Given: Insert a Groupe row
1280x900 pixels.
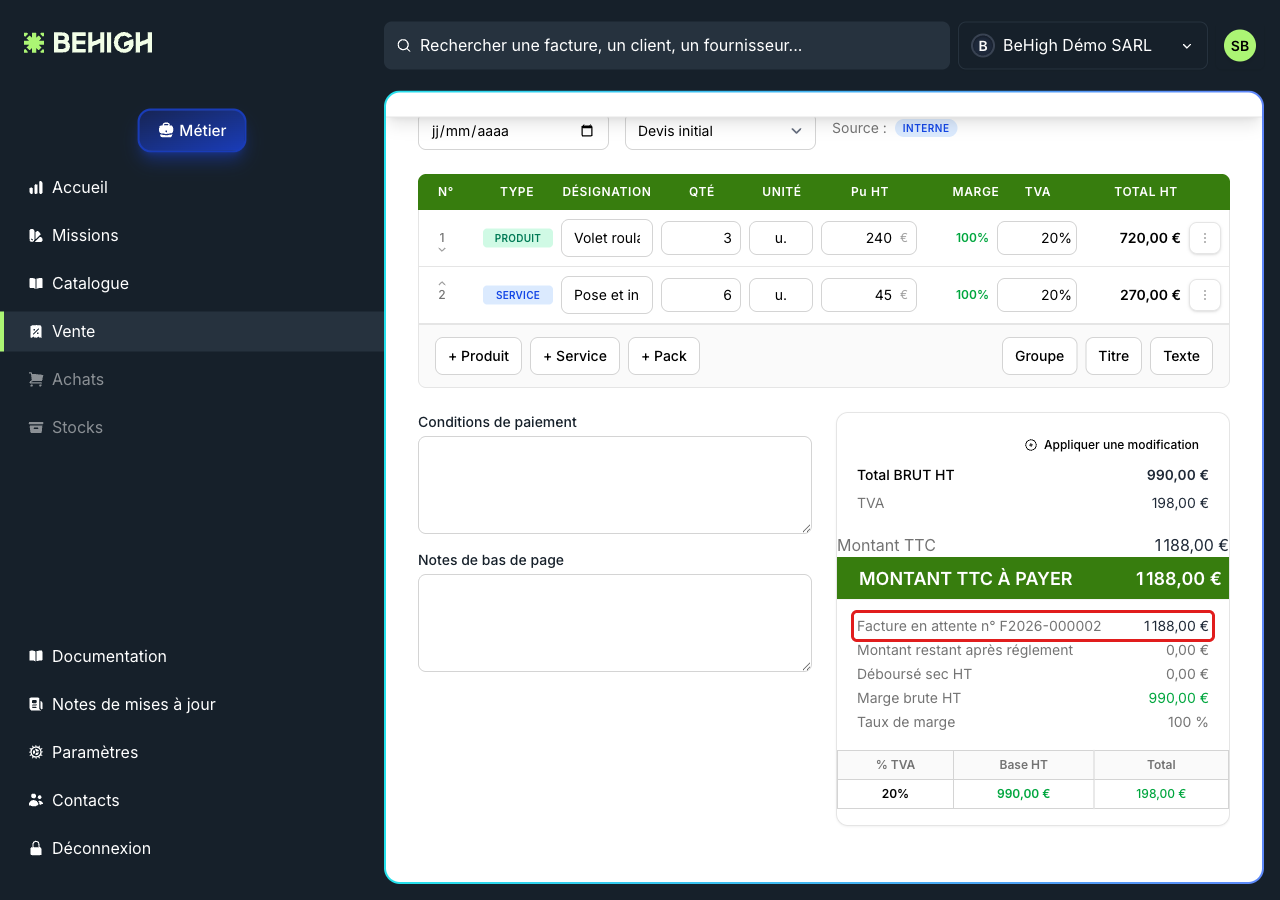Looking at the screenshot, I should pyautogui.click(x=1039, y=356).
